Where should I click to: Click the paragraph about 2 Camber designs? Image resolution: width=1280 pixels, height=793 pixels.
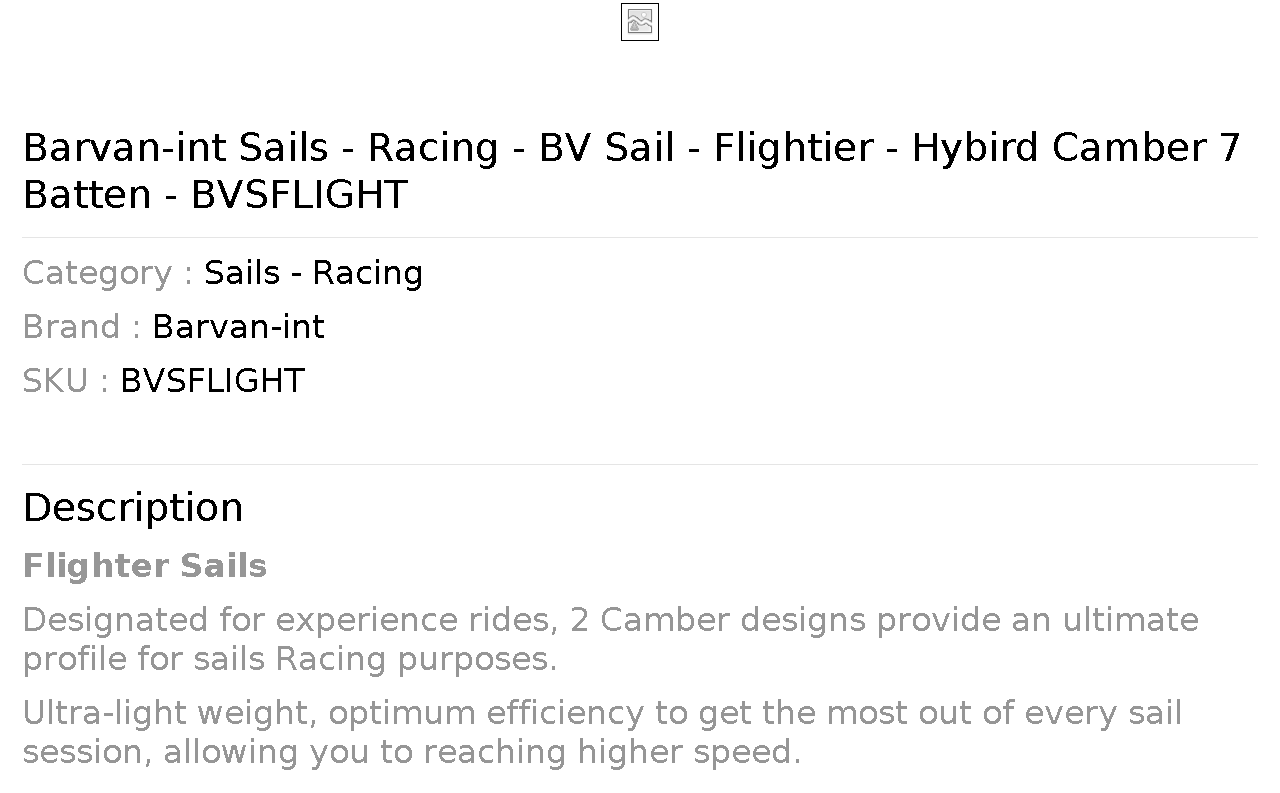[611, 639]
